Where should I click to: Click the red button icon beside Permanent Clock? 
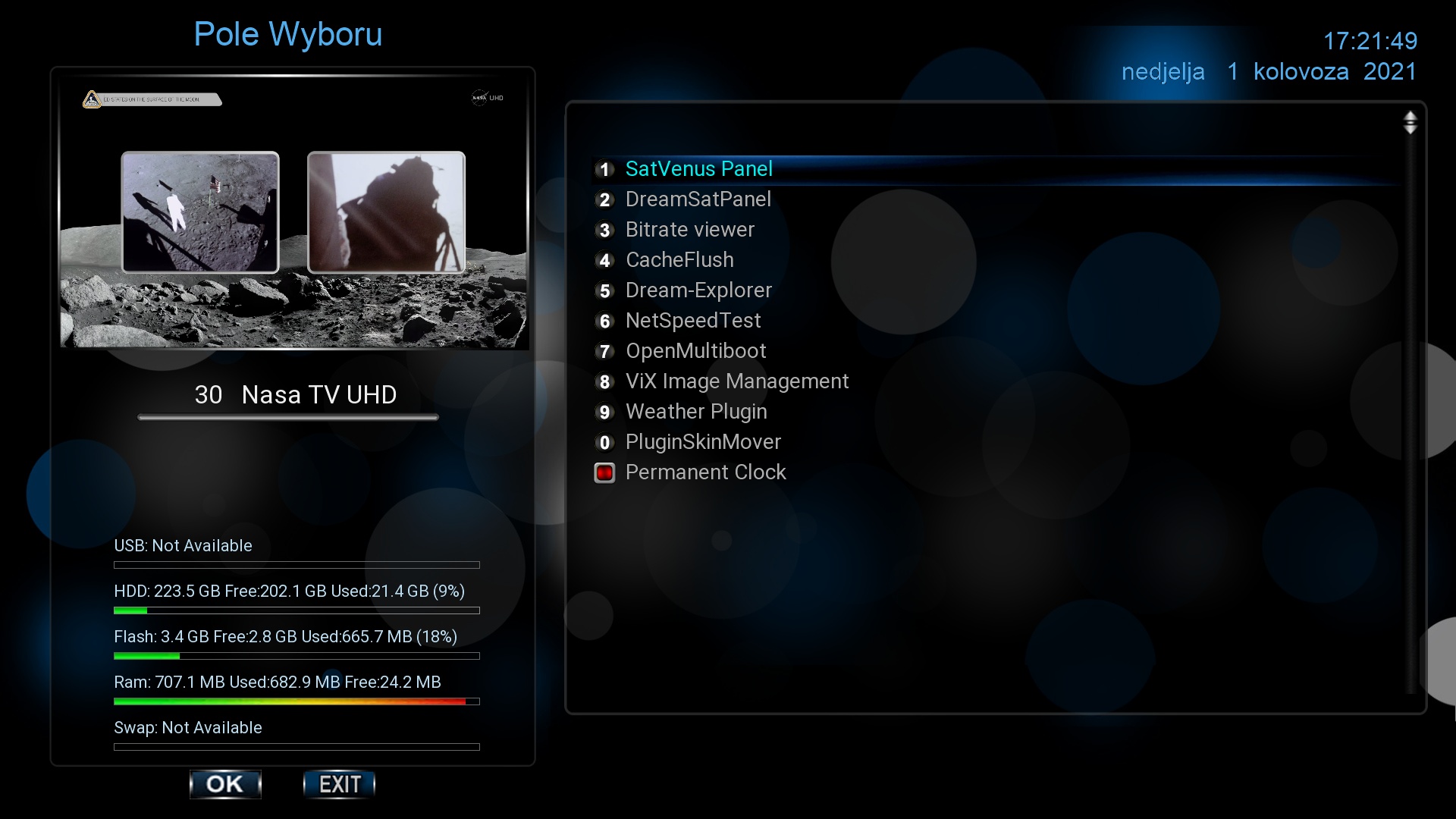coord(604,472)
